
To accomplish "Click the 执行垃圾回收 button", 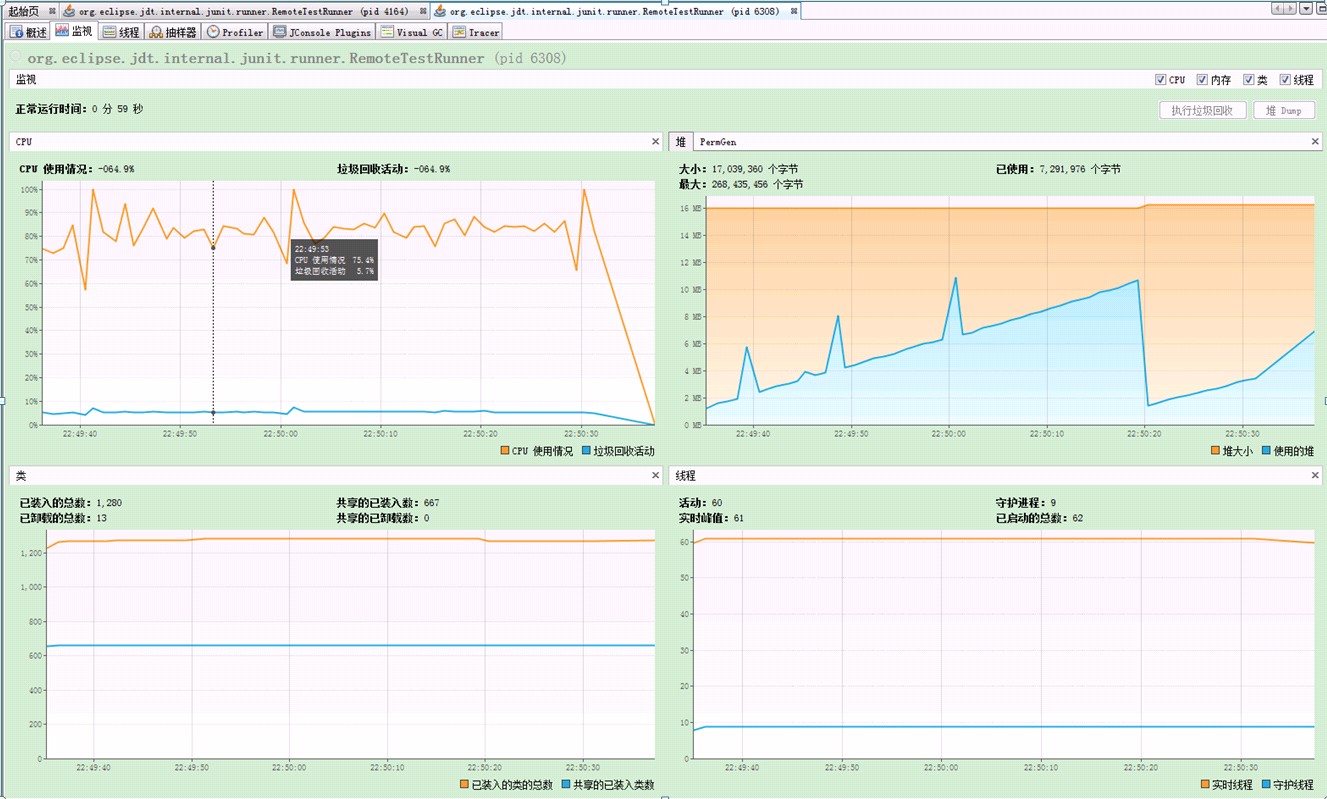I will [1202, 110].
